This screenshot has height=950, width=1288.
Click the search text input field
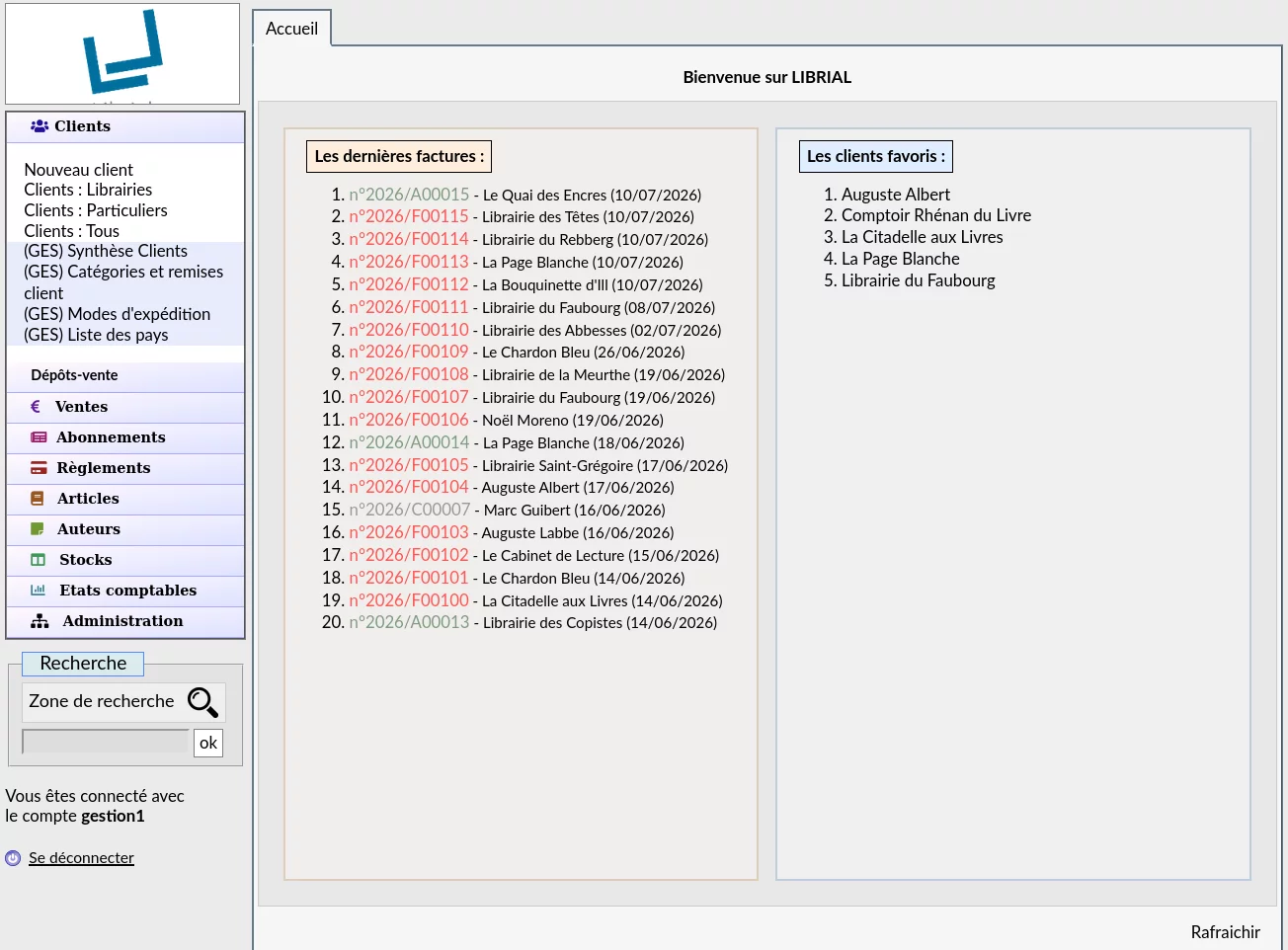[x=105, y=742]
